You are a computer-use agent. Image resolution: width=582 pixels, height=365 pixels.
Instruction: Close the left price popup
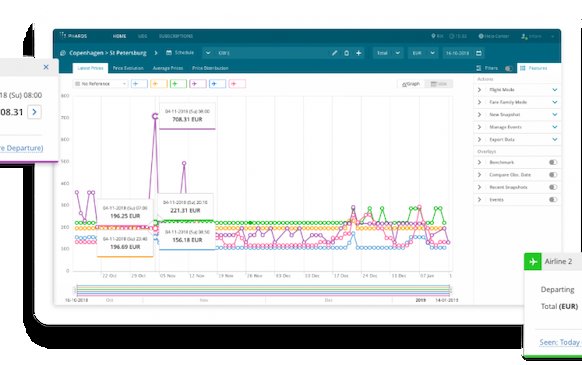46,67
